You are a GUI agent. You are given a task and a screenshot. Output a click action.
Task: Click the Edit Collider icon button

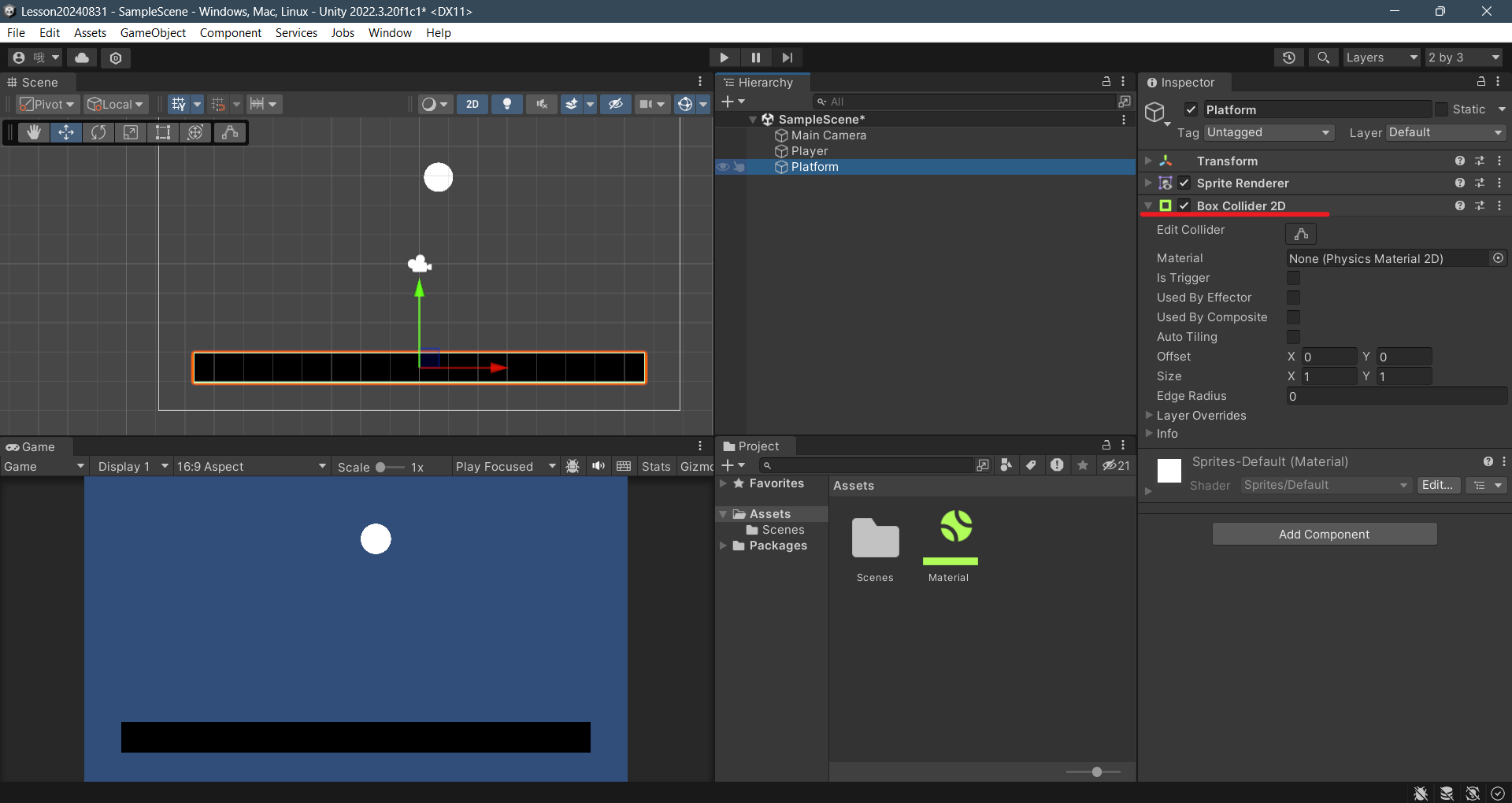click(1301, 234)
